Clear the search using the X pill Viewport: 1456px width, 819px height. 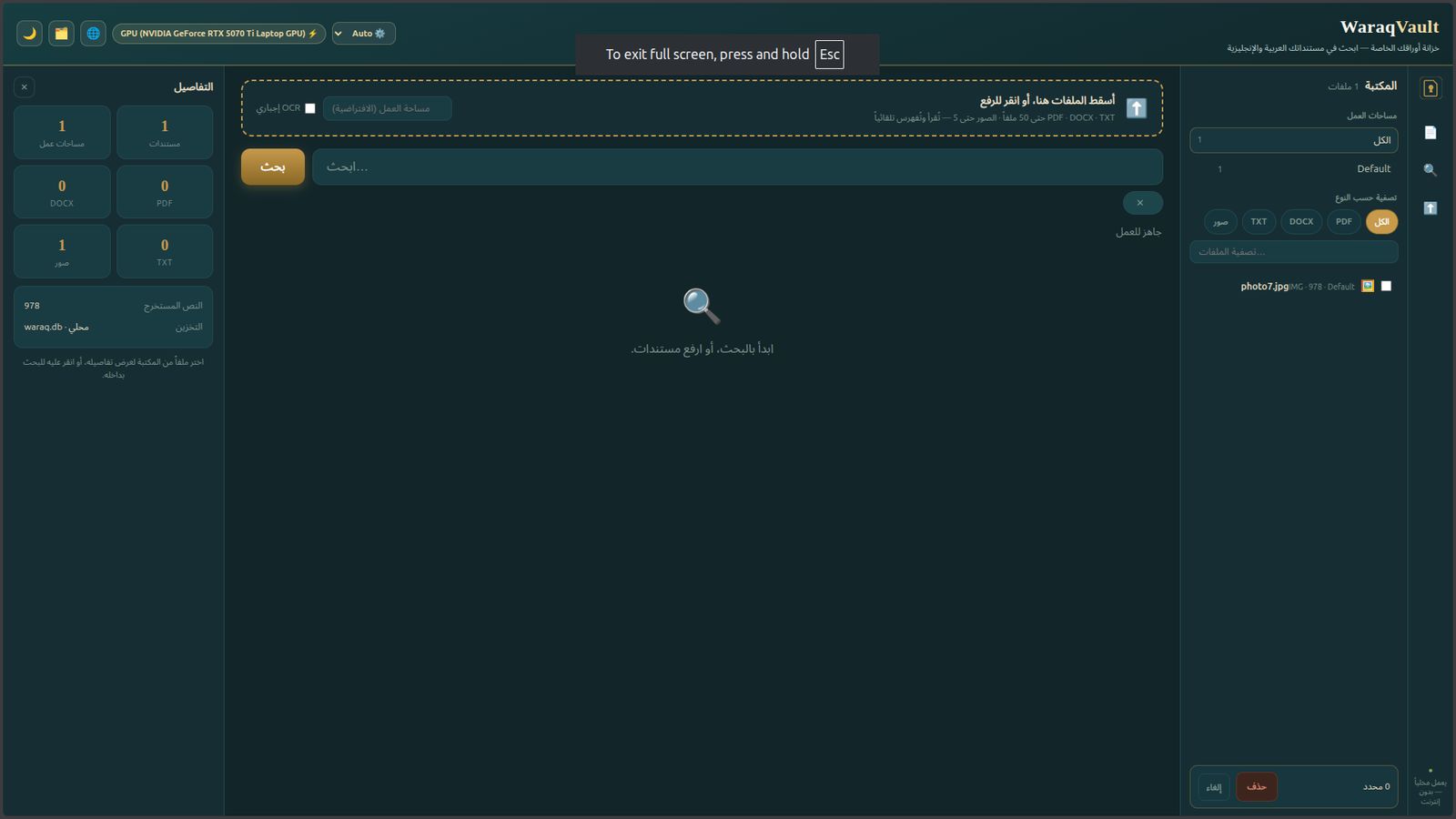point(1142,203)
